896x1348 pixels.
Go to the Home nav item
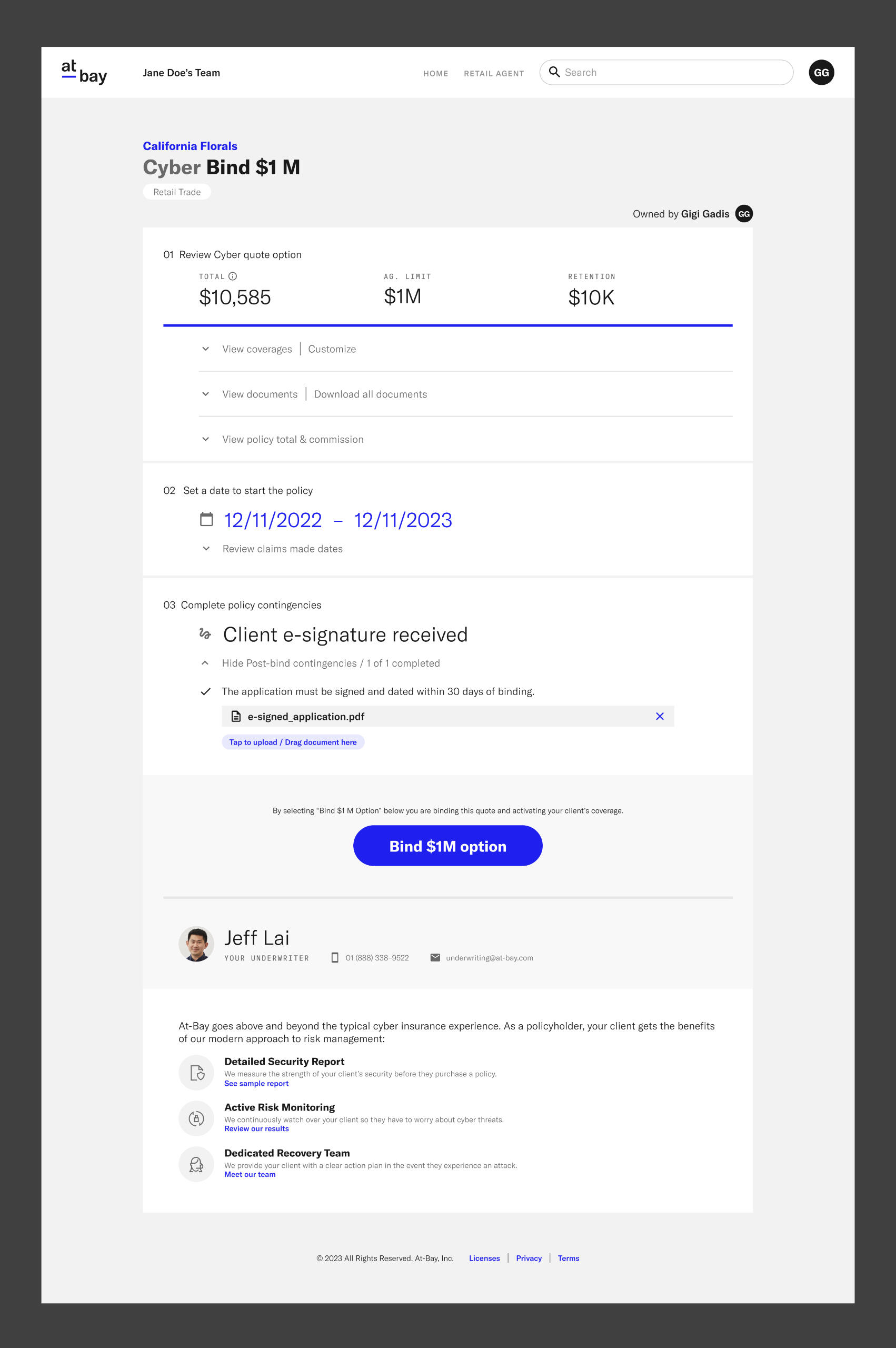pyautogui.click(x=435, y=74)
